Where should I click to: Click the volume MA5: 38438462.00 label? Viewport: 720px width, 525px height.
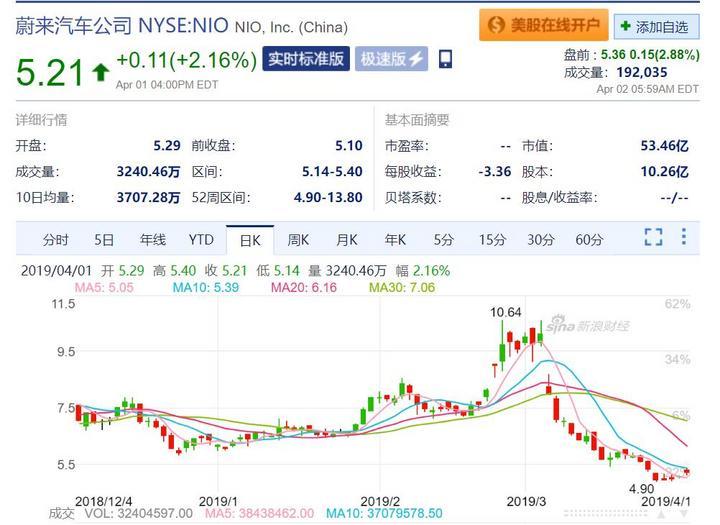click(259, 513)
